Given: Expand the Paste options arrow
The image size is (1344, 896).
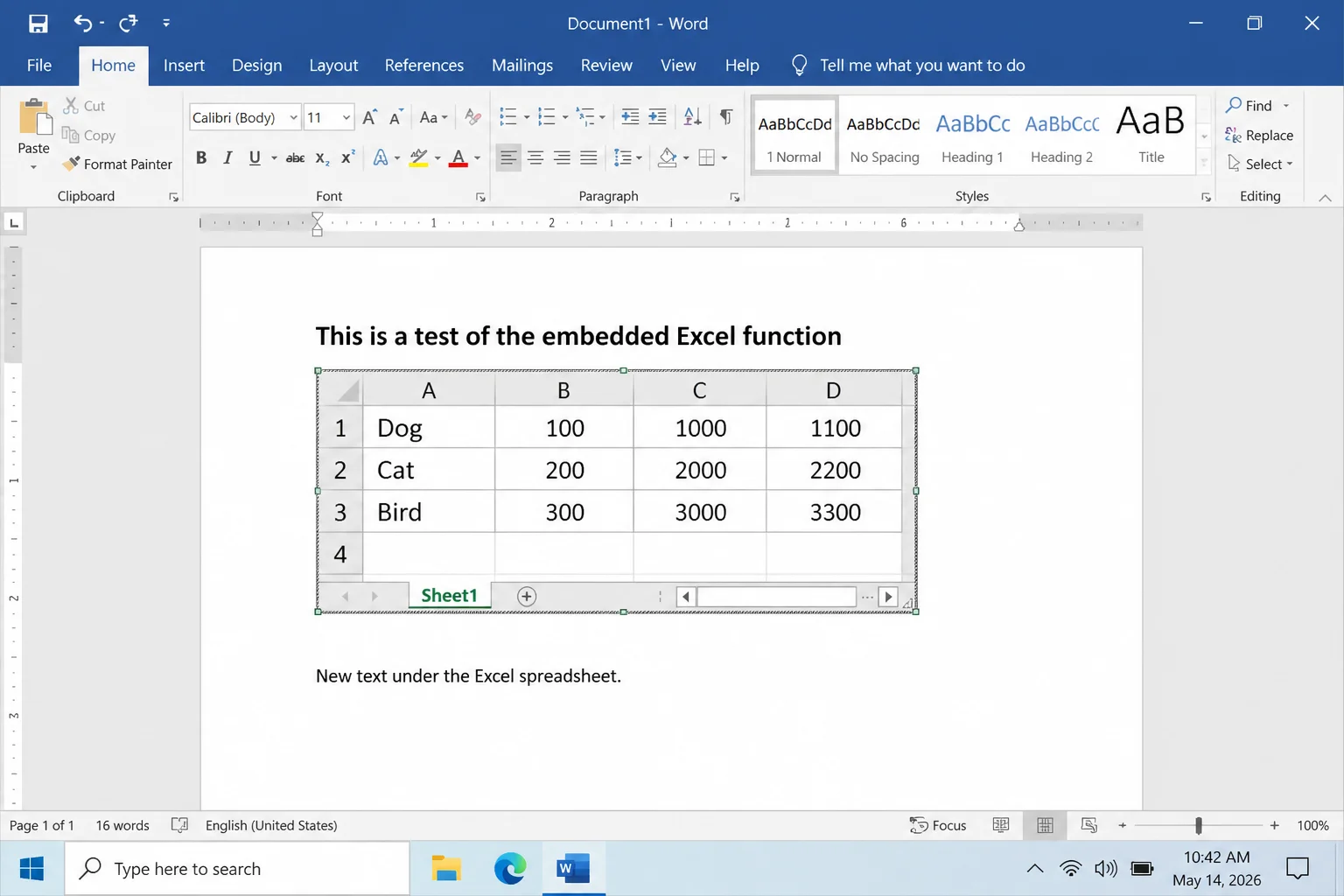Looking at the screenshot, I should click(34, 167).
